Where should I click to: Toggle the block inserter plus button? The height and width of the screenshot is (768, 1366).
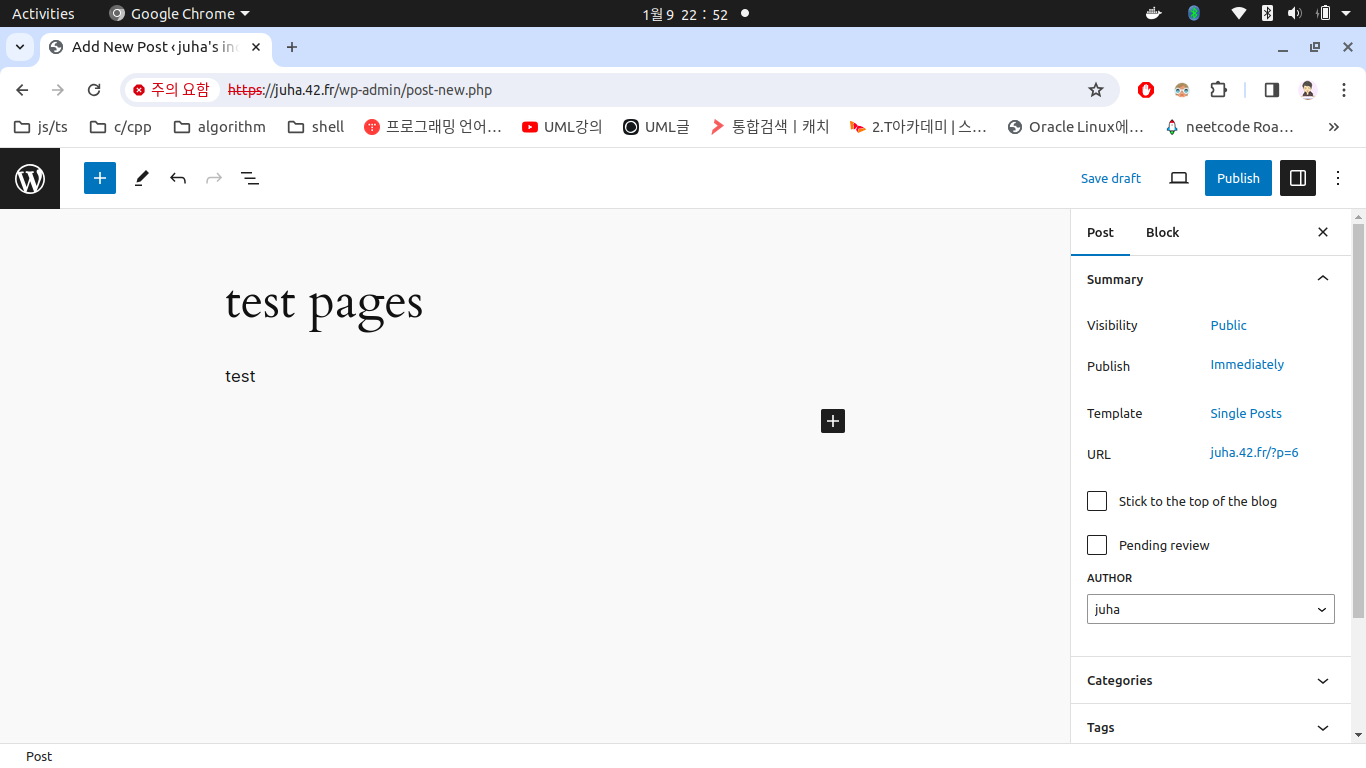click(x=100, y=178)
